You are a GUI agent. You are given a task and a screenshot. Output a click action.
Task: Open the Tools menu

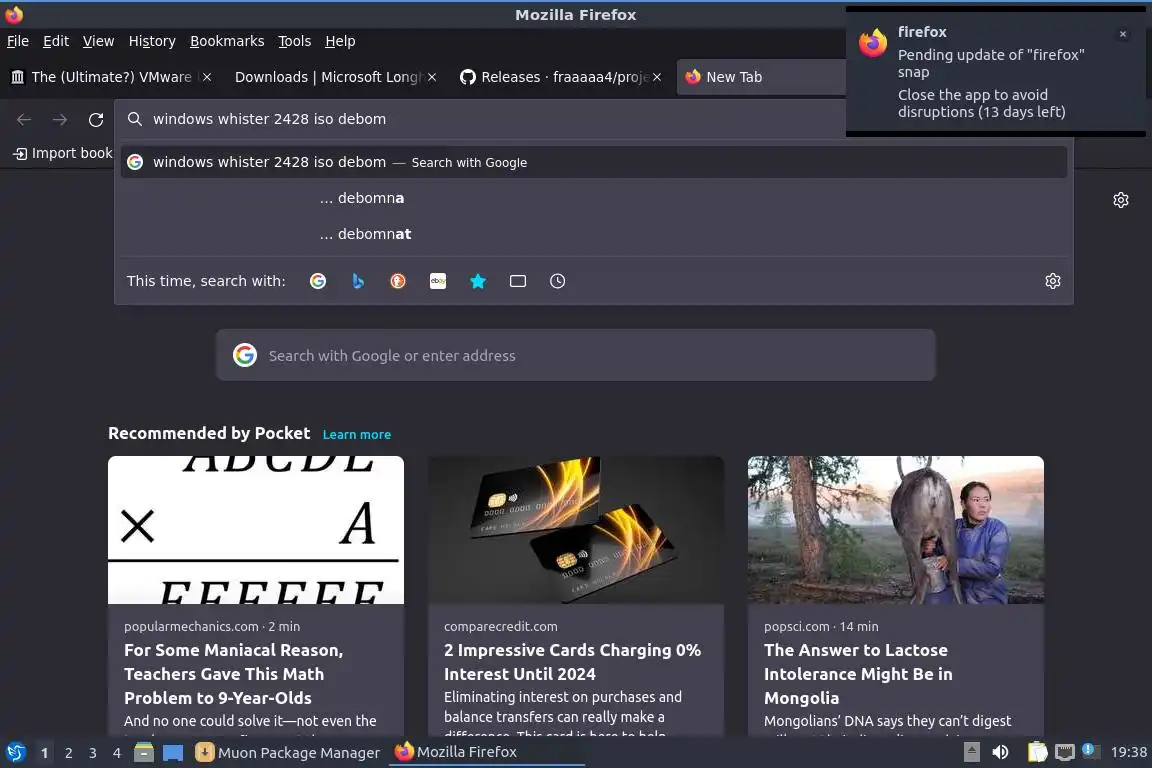click(295, 41)
